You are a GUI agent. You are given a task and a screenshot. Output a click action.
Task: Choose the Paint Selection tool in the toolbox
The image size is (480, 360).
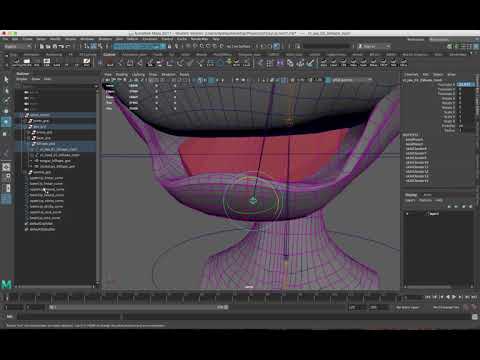click(x=6, y=101)
